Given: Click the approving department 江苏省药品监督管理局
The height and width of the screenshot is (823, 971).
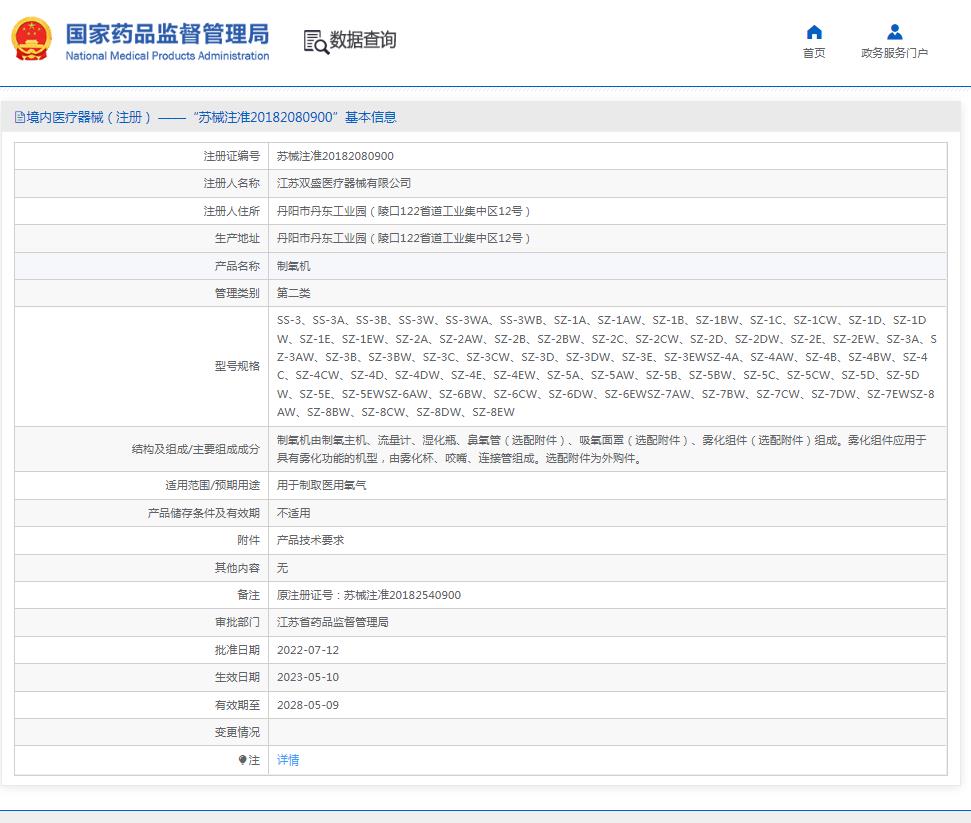Looking at the screenshot, I should click(333, 622).
